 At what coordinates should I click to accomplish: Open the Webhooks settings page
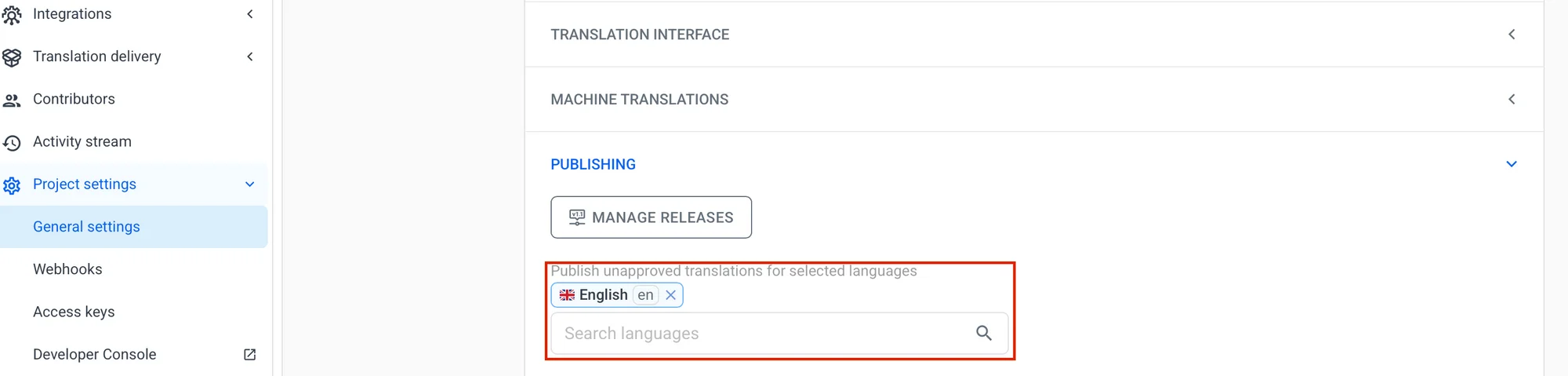(x=67, y=269)
